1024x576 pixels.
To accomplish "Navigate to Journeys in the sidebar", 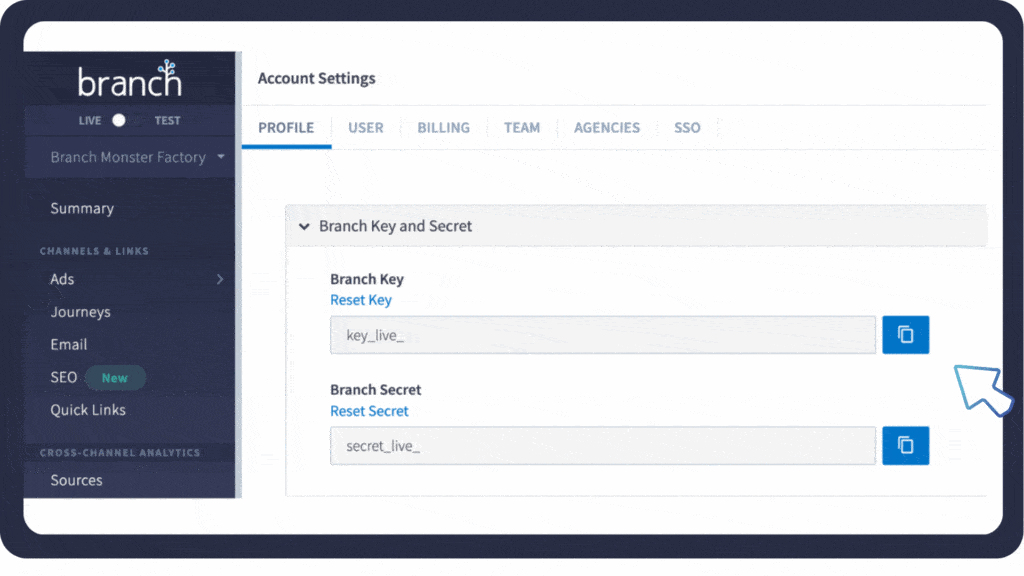I will (80, 312).
